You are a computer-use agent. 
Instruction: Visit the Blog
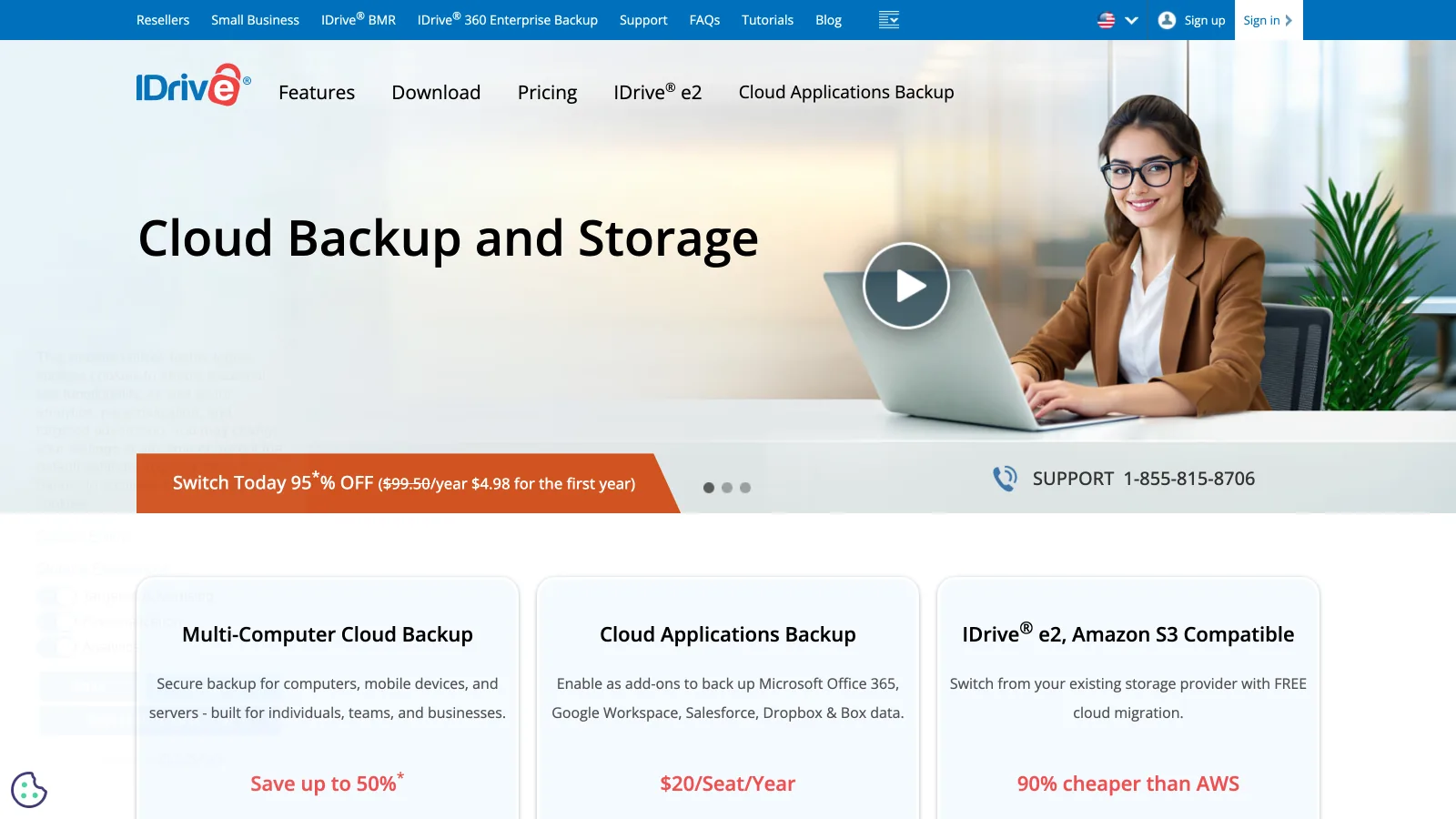coord(828,20)
